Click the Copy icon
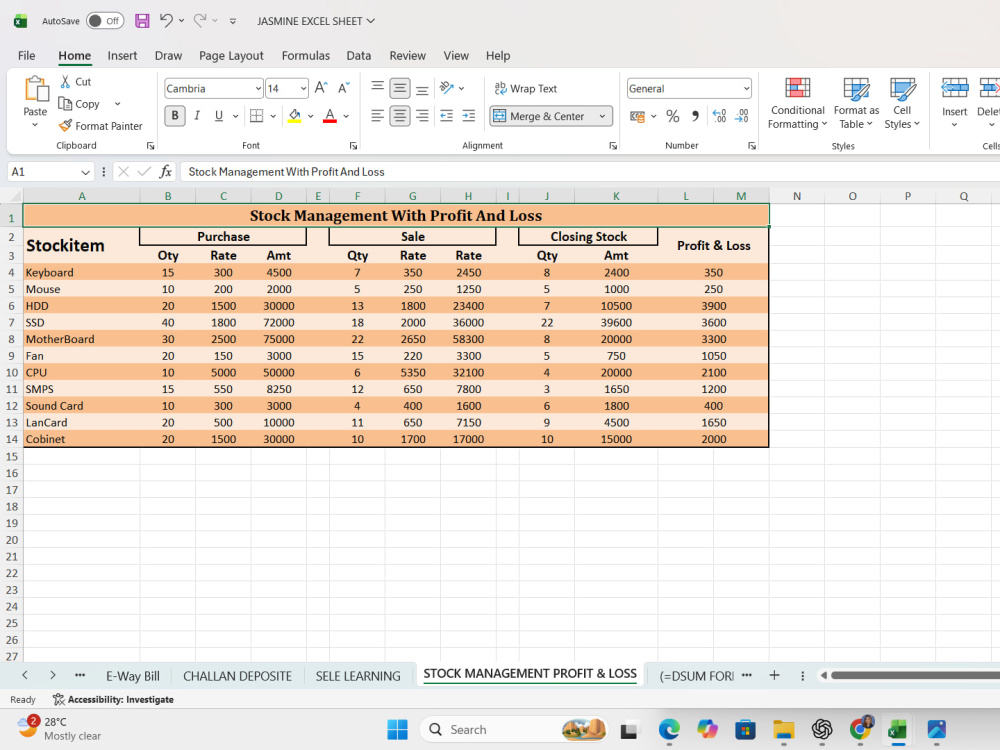The image size is (1000, 750). click(x=65, y=103)
